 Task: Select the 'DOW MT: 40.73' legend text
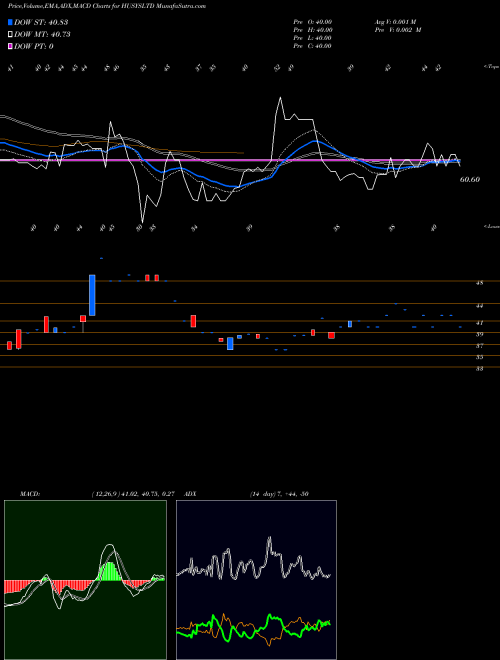click(x=42, y=35)
